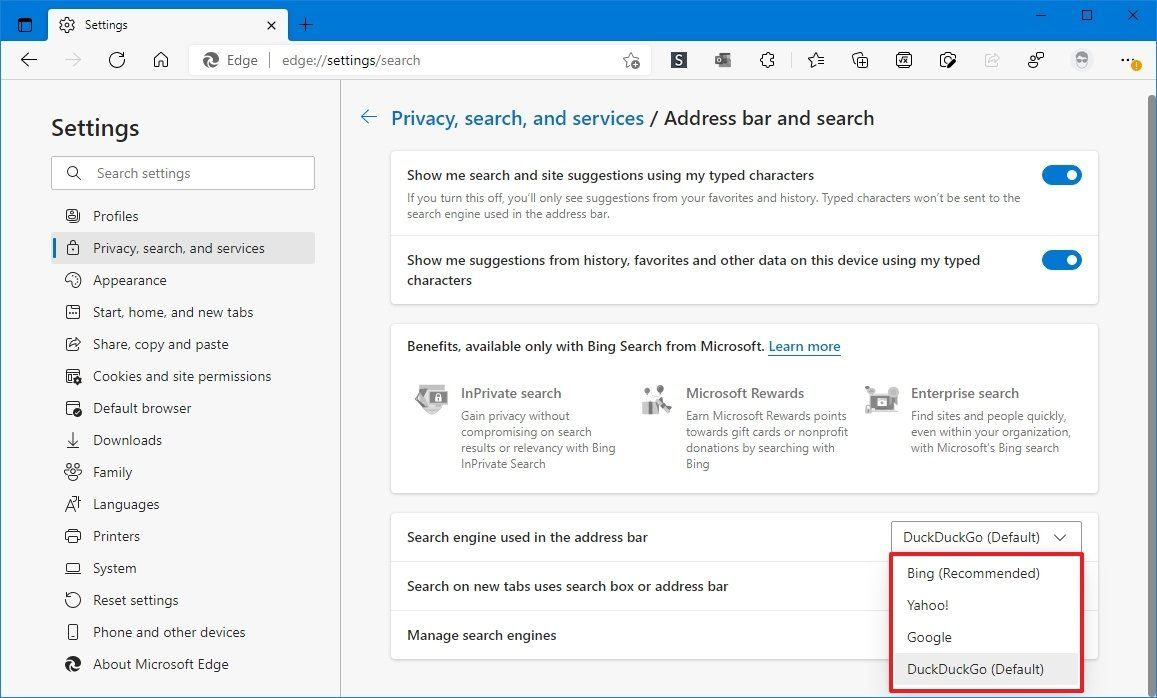This screenshot has width=1157, height=698.
Task: Choose Google as the search engine
Action: pos(929,637)
